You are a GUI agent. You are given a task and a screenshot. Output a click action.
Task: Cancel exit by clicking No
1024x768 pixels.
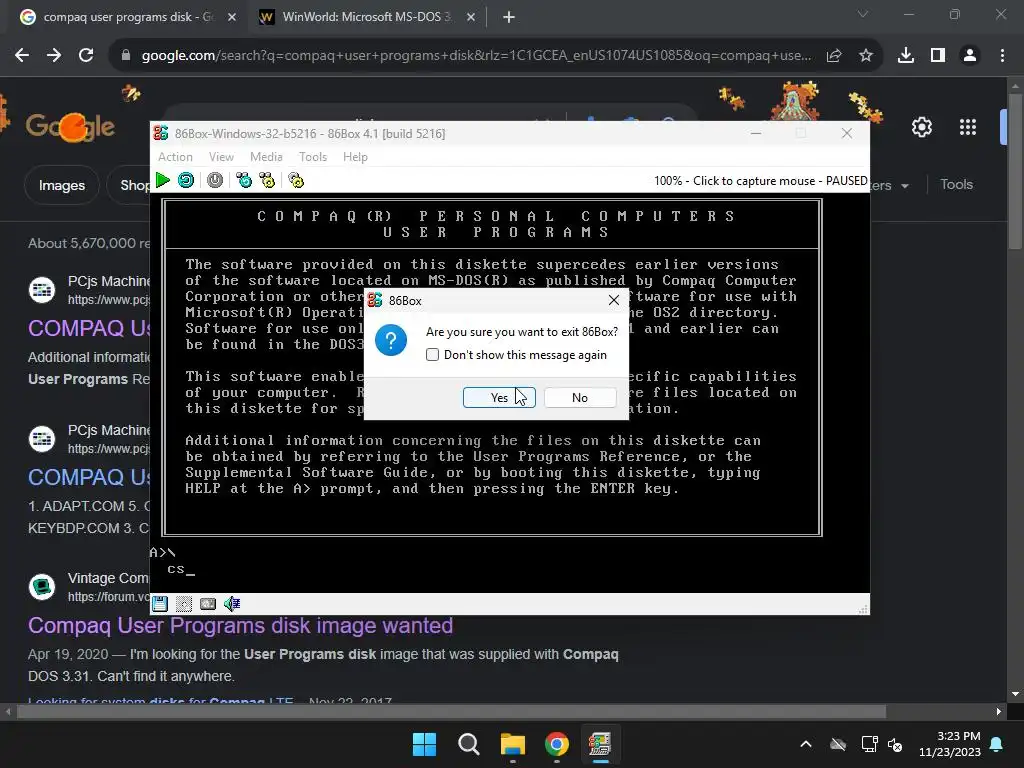[x=580, y=398]
